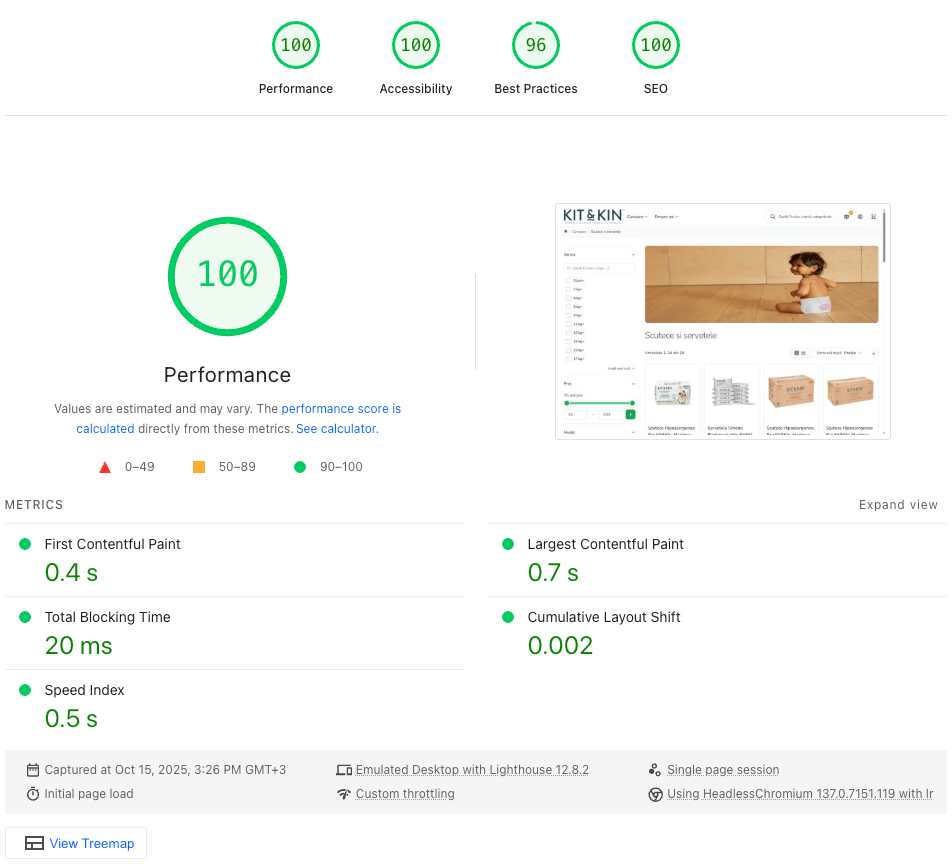Click the globe icon next to HeadlessChromium
Image resolution: width=952 pixels, height=866 pixels.
click(x=657, y=794)
